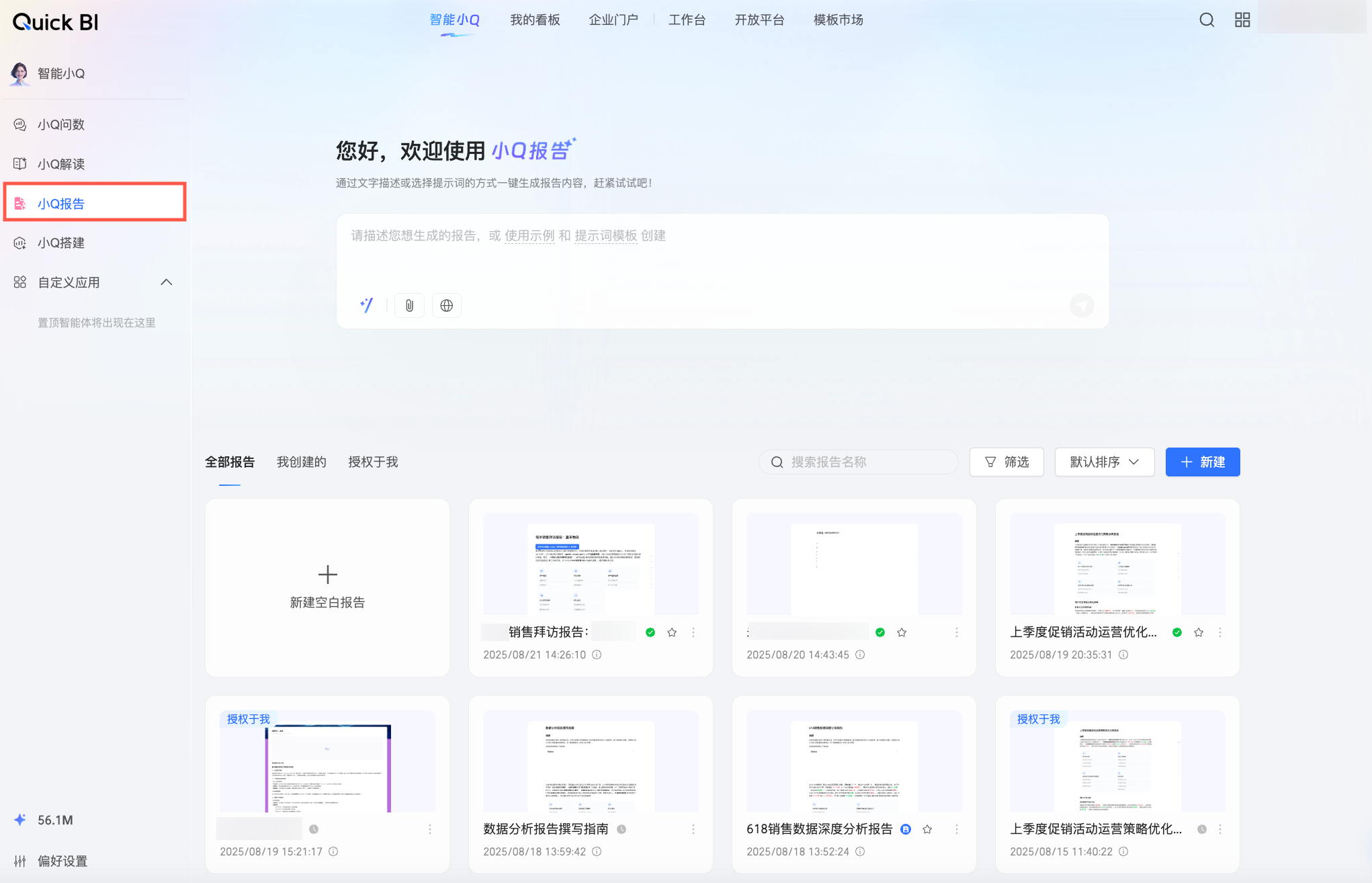Viewport: 1372px width, 883px height.
Task: Open the search icon in top bar
Action: point(1207,20)
